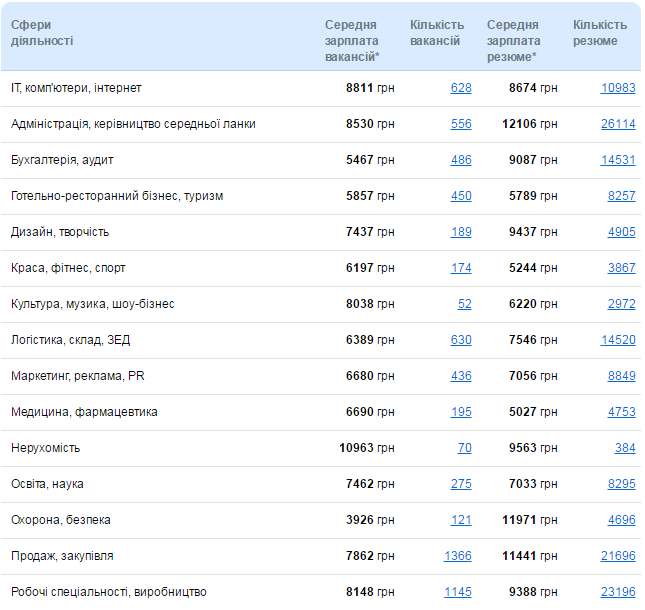Screen dimensions: 645x610
Task: Open the 630 vacancies link for Логістика
Action: 461,340
